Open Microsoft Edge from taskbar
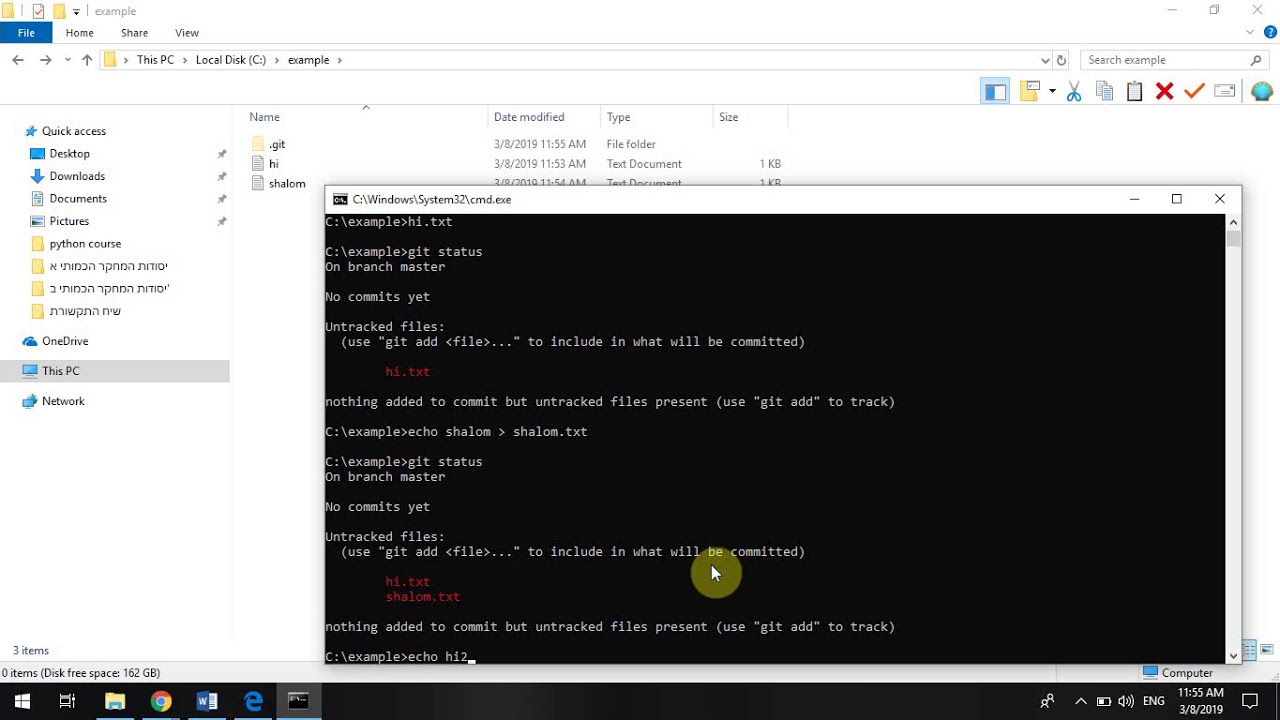 click(x=253, y=701)
